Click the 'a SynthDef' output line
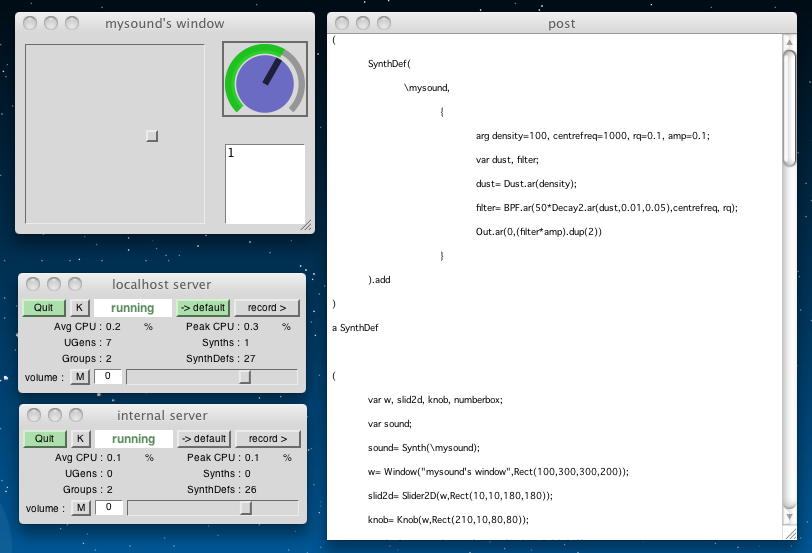The image size is (812, 553). 355,328
